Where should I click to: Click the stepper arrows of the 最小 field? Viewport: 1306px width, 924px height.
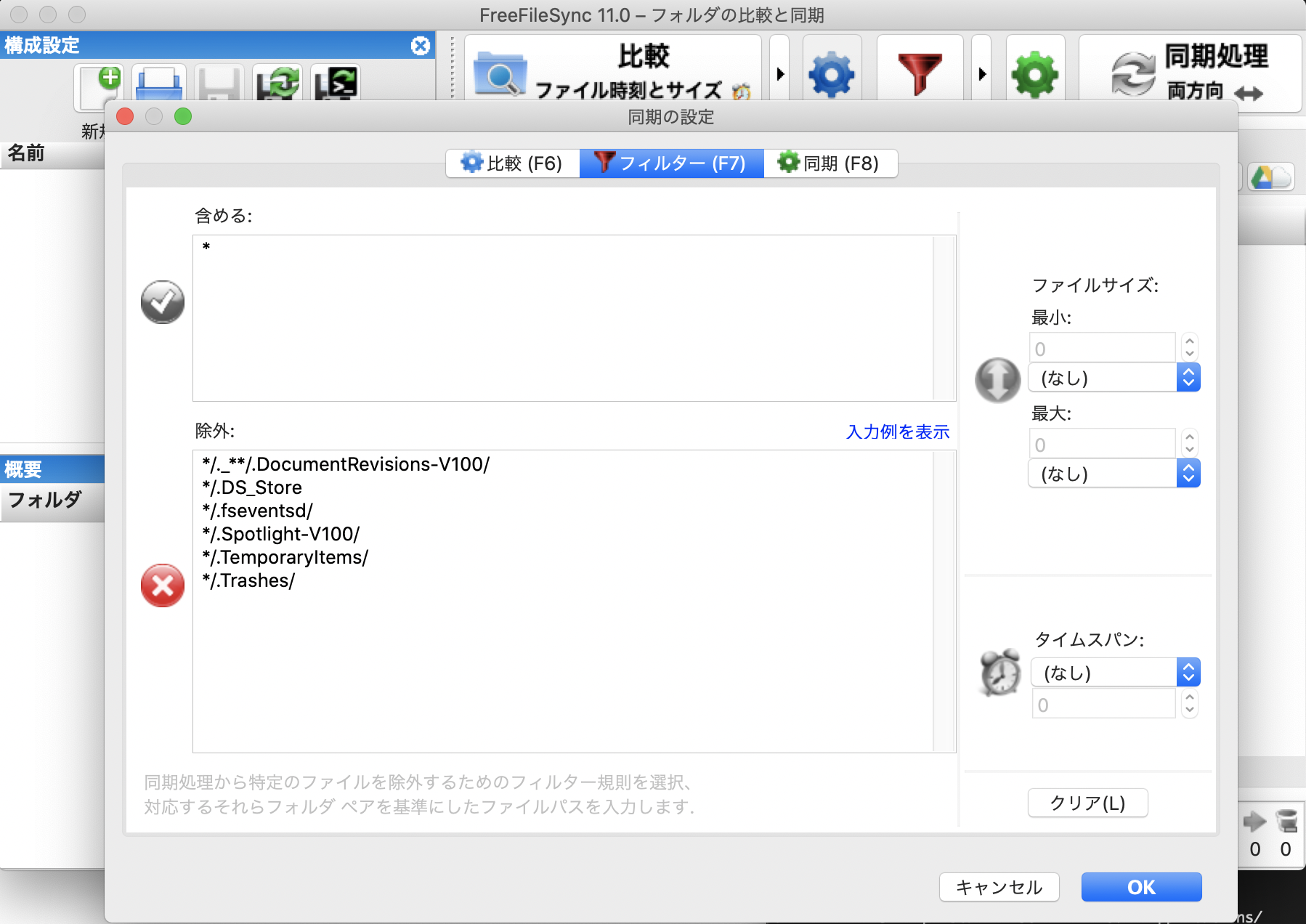[x=1189, y=348]
